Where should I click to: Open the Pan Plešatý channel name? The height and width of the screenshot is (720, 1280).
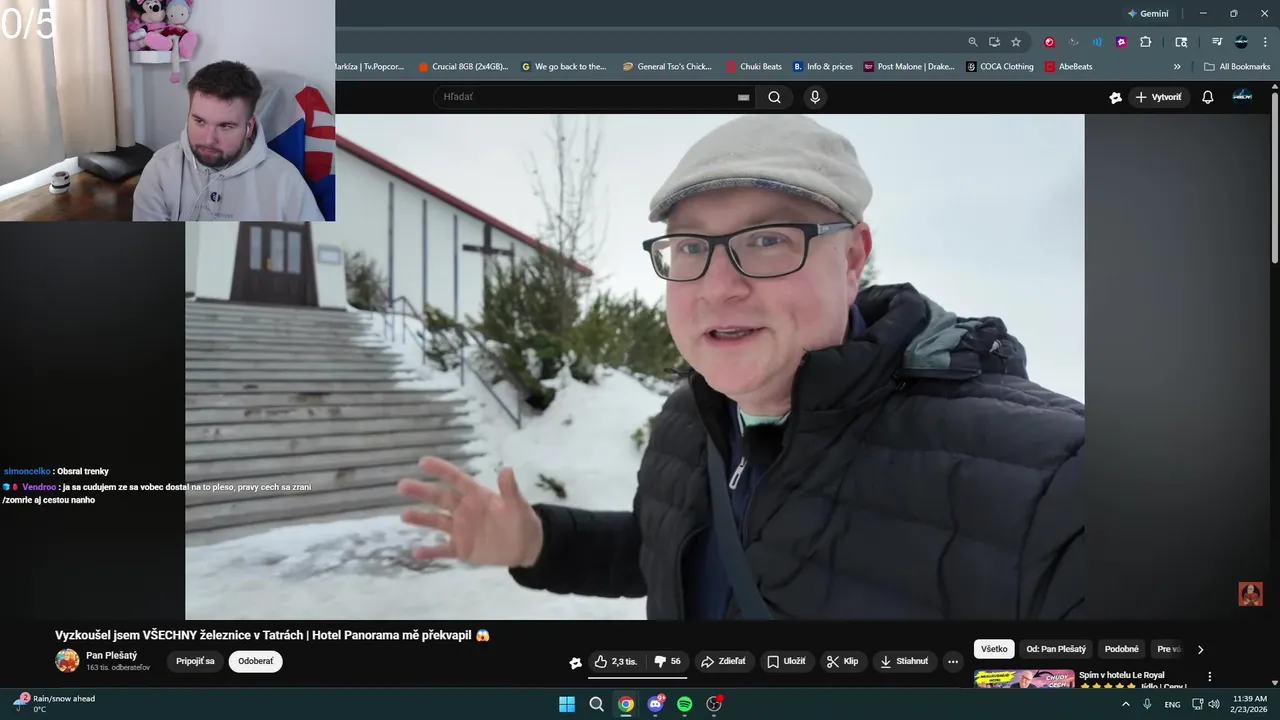coord(111,655)
